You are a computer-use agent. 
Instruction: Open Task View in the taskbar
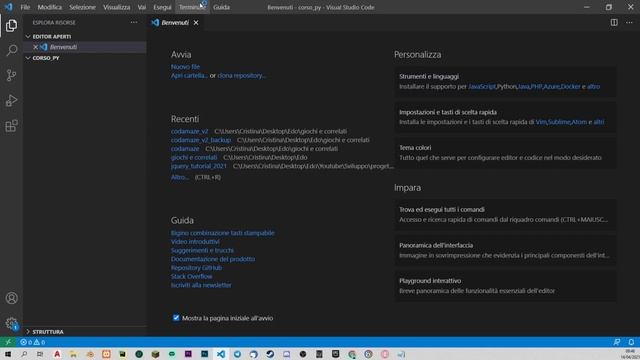pos(40,354)
